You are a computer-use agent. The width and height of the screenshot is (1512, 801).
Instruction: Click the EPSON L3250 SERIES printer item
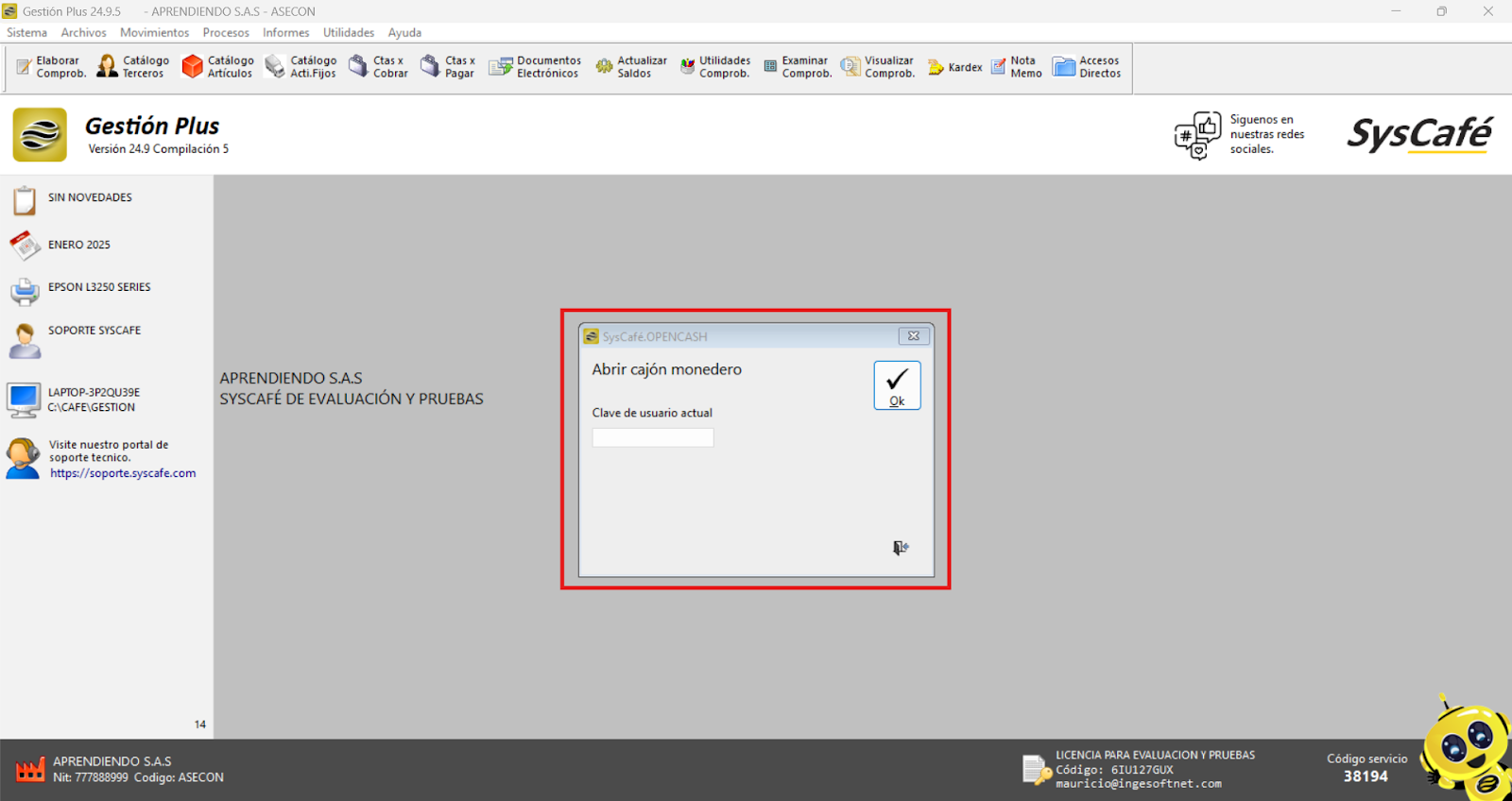[x=98, y=287]
